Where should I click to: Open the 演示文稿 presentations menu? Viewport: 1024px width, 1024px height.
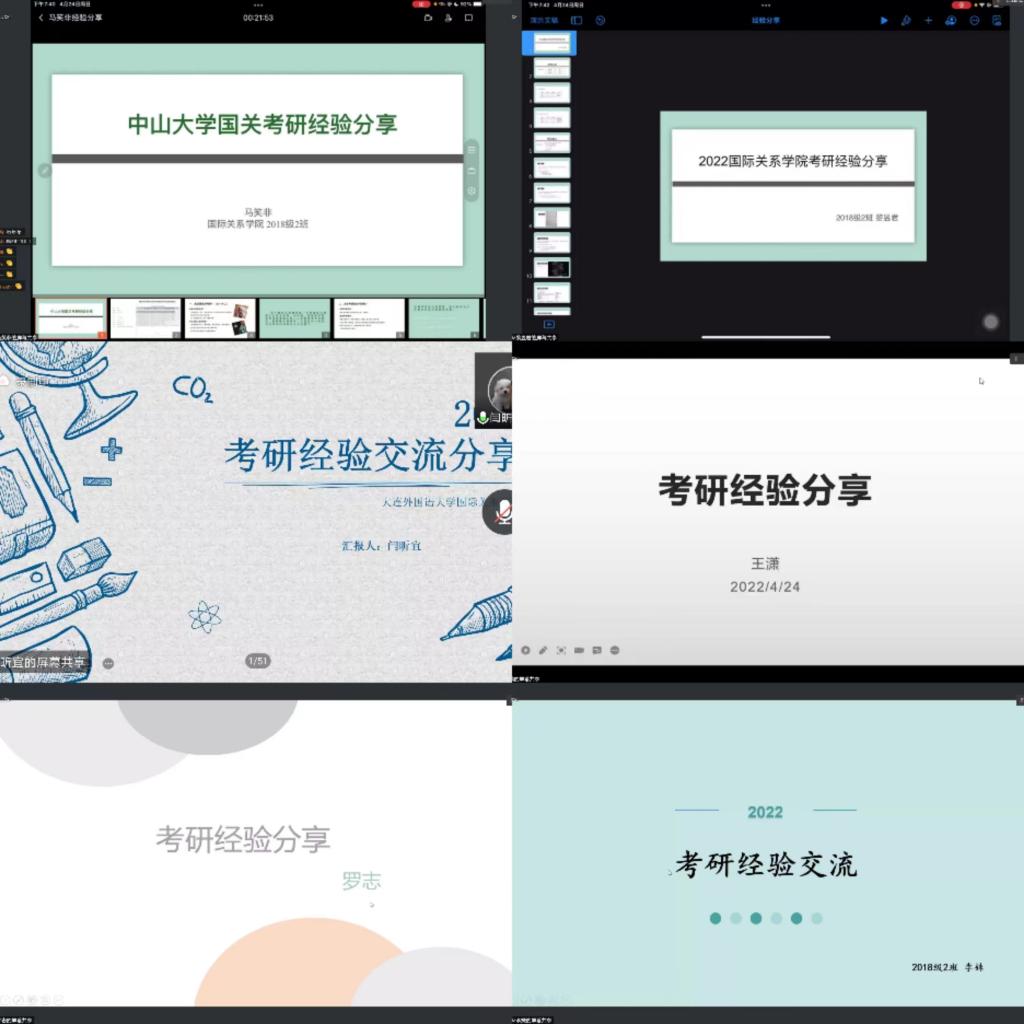pos(545,20)
